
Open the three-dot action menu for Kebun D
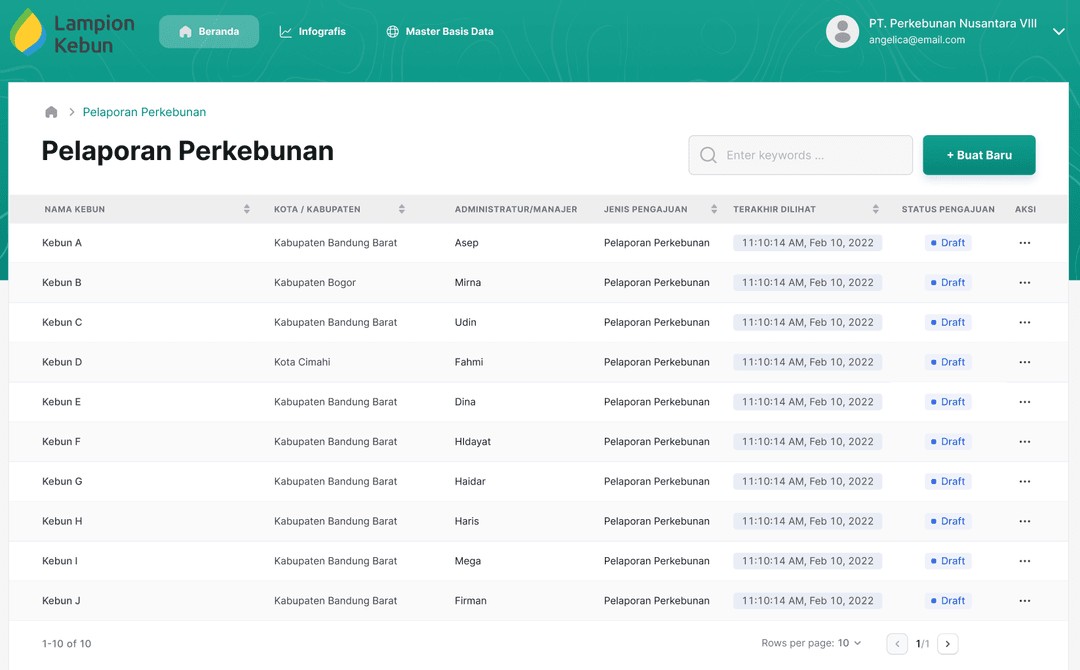pyautogui.click(x=1024, y=362)
